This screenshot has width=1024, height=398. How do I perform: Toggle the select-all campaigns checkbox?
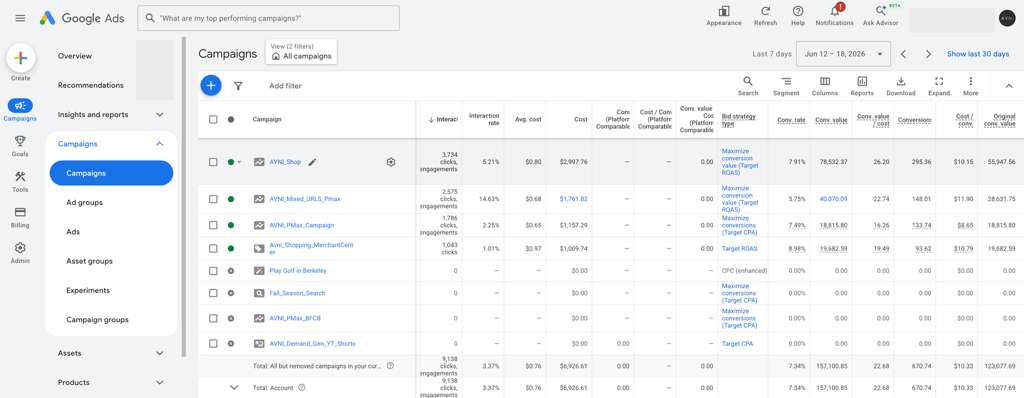pyautogui.click(x=213, y=120)
